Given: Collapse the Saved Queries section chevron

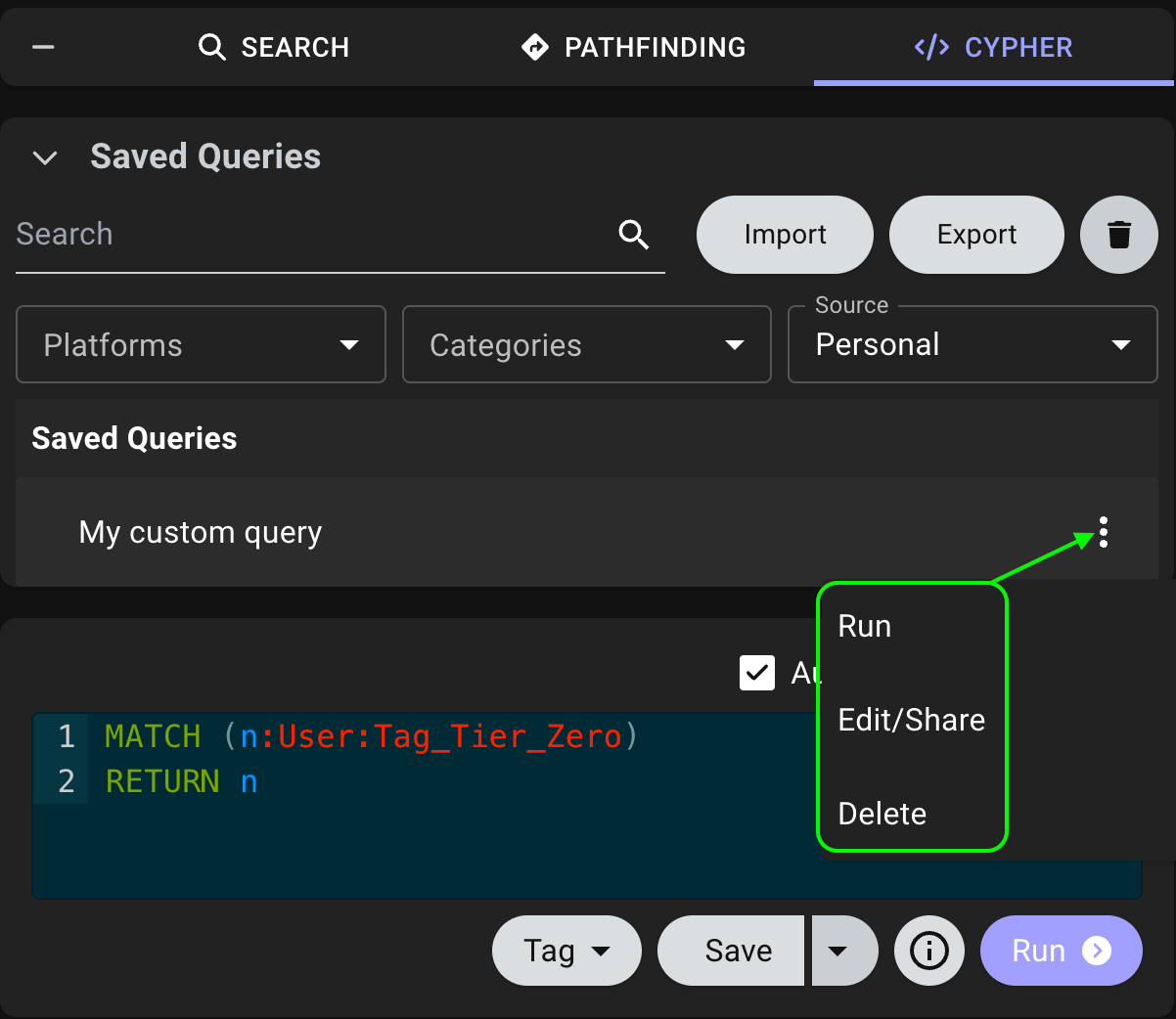Looking at the screenshot, I should [x=45, y=157].
